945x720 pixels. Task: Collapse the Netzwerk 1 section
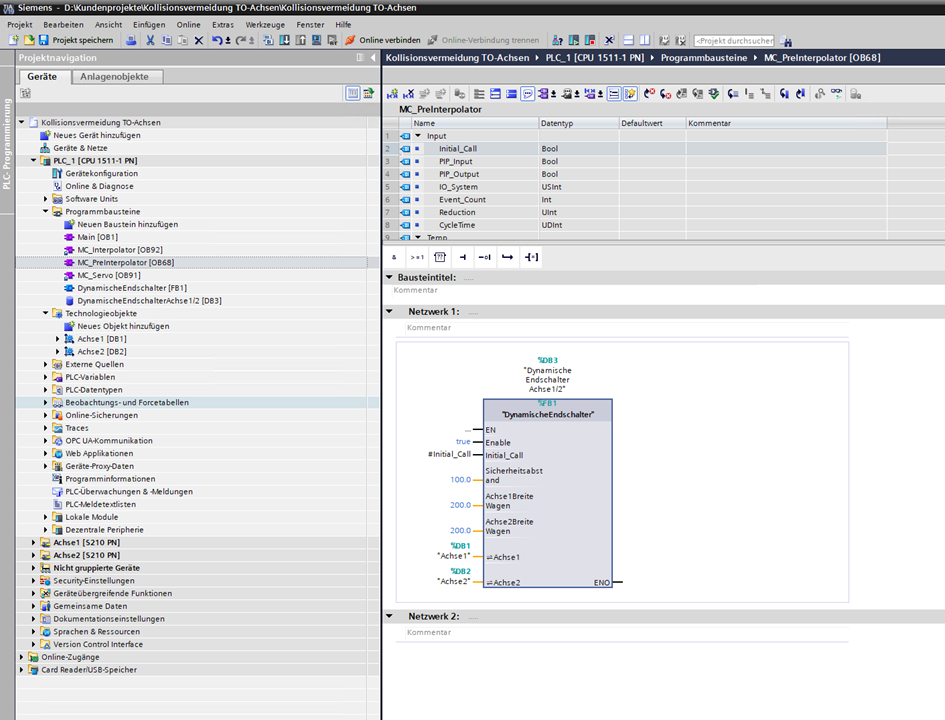tap(390, 312)
